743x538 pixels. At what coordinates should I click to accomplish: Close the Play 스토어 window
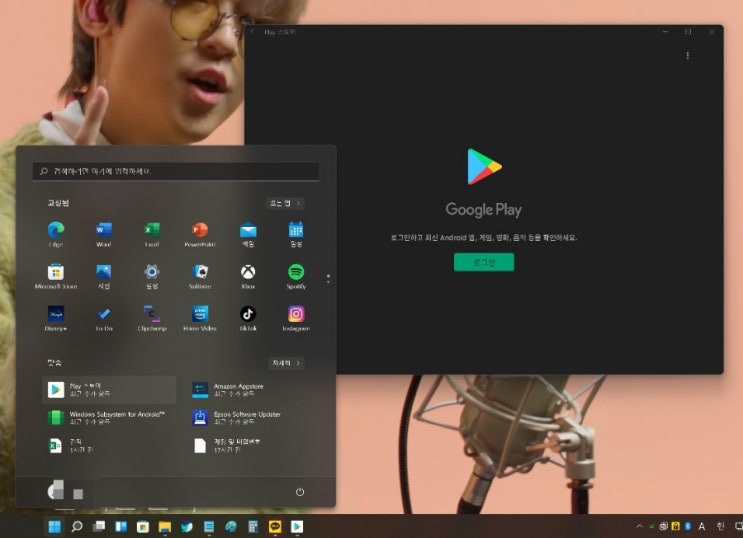(712, 32)
